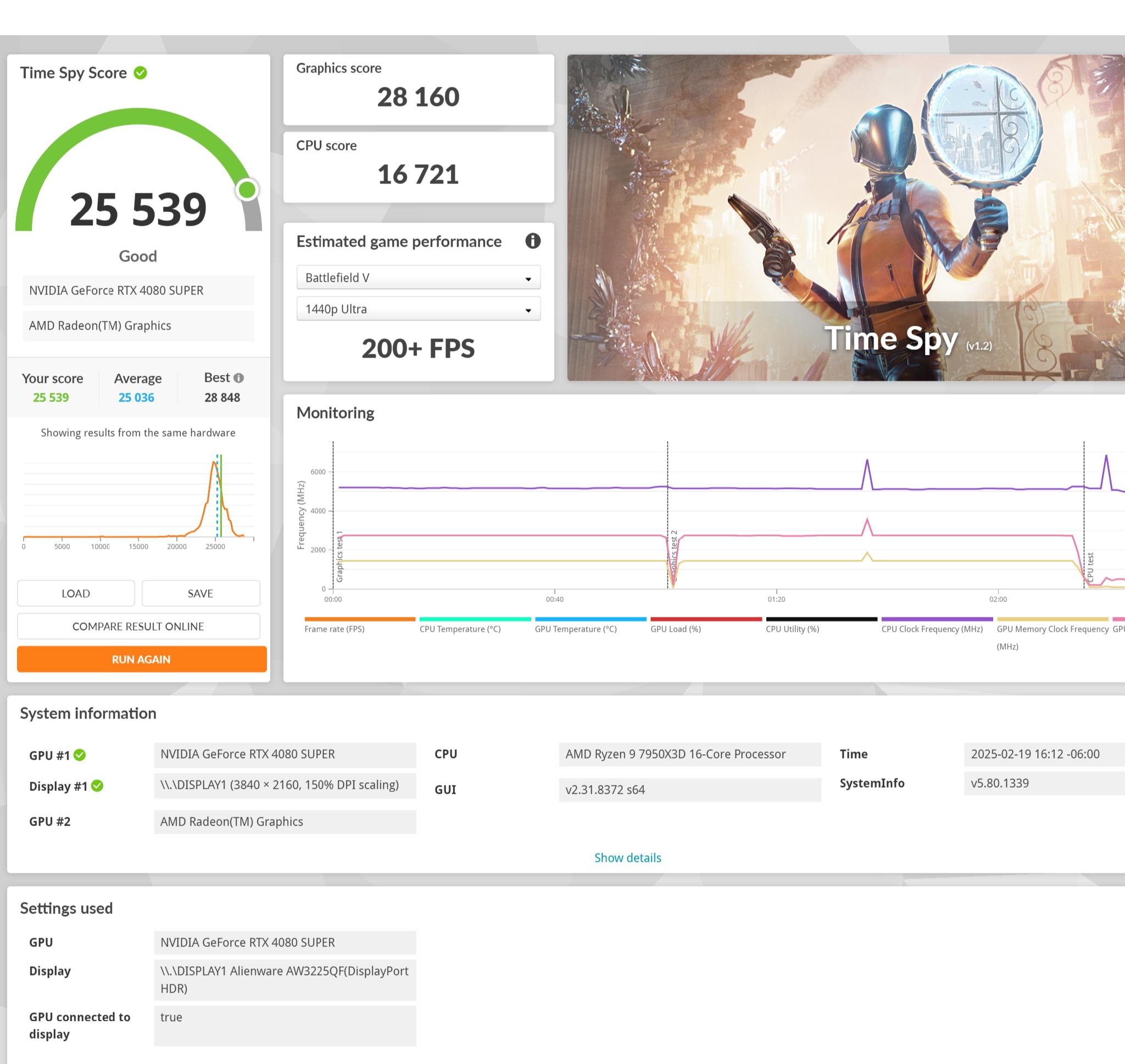The height and width of the screenshot is (1064, 1125).
Task: Click Showing results from the same hardware text
Action: click(x=138, y=433)
